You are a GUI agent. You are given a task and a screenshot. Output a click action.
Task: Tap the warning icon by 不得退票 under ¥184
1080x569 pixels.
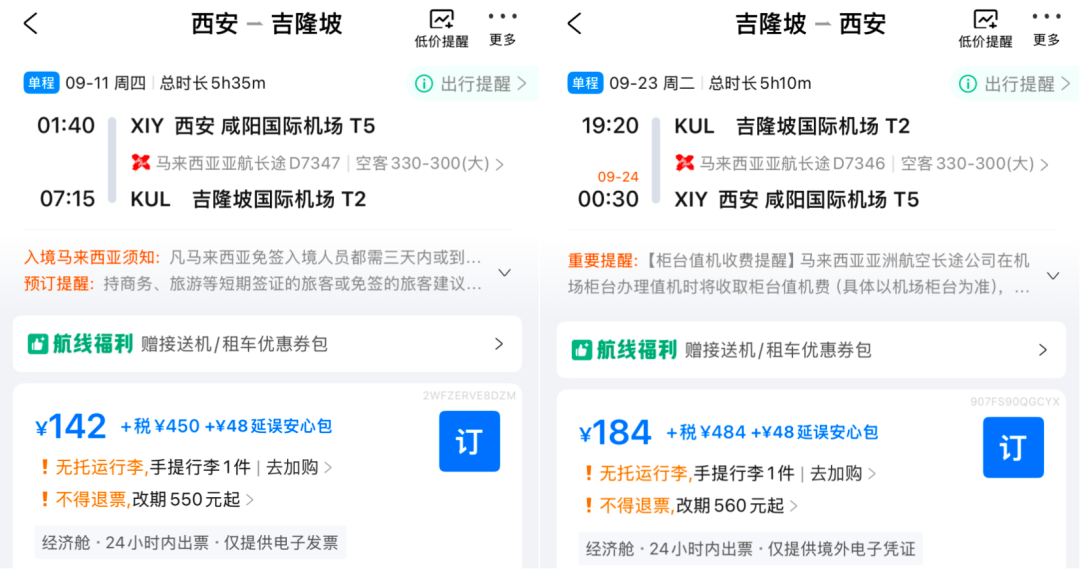click(589, 506)
